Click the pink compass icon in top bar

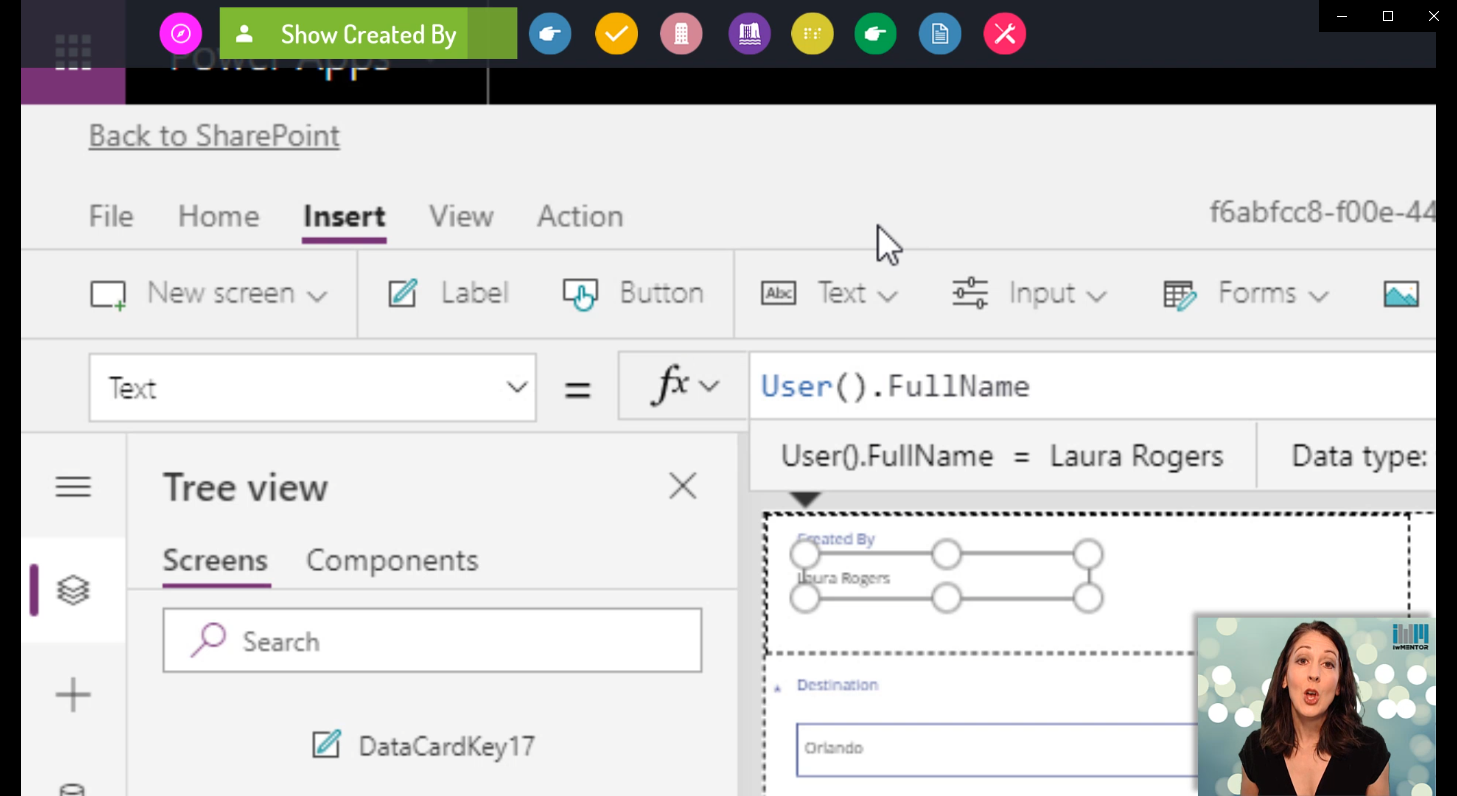click(181, 34)
